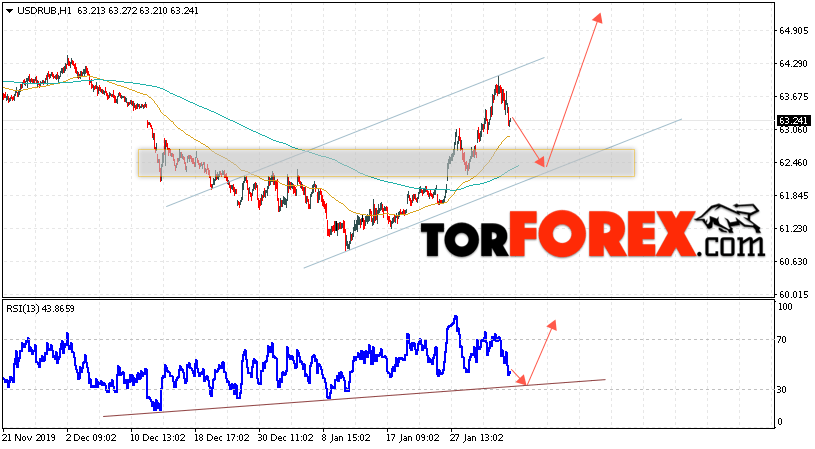Click price scale value 62.460
This screenshot has height=449, width=815.
(x=793, y=163)
